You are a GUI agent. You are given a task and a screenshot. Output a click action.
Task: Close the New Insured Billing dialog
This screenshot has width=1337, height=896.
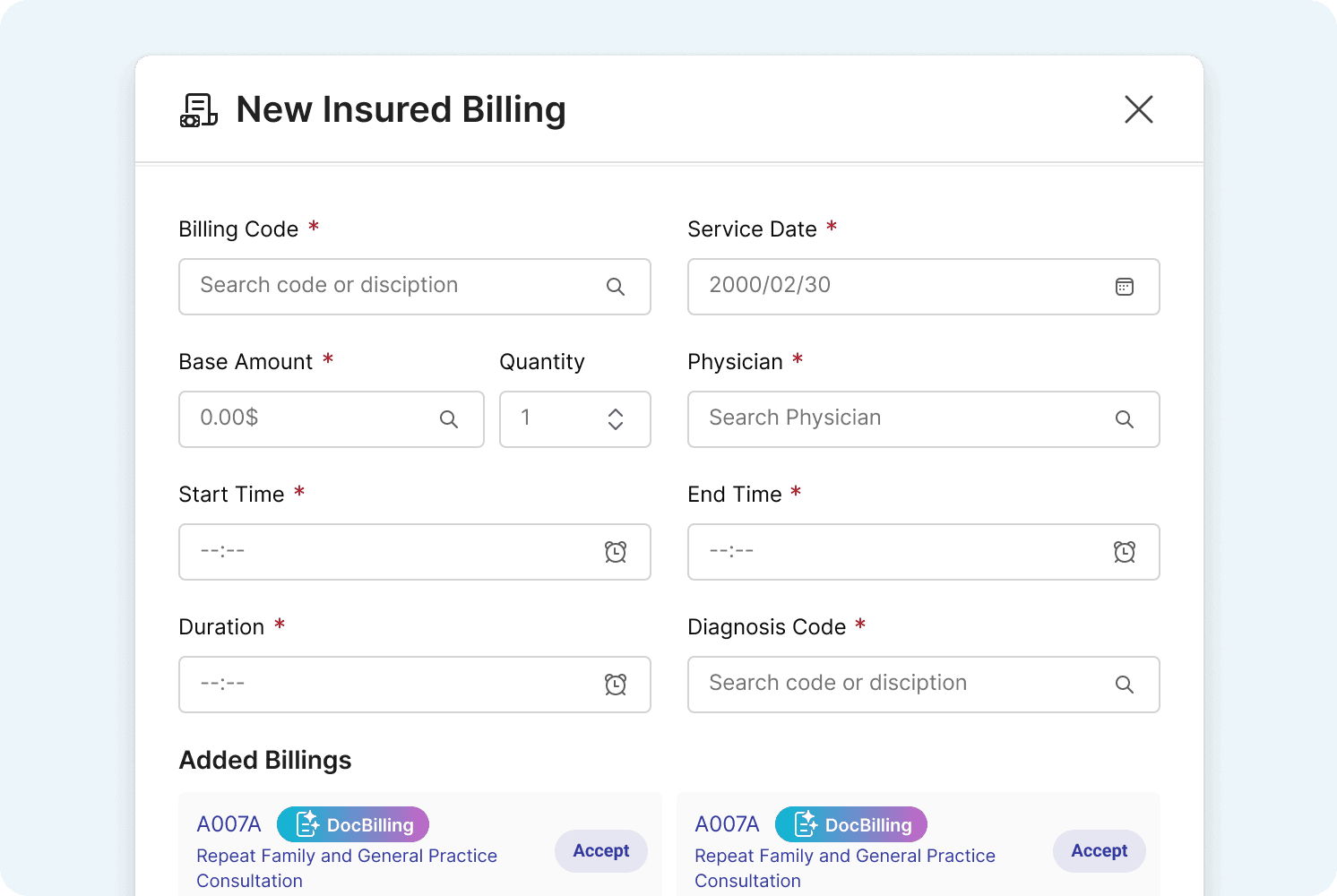1138,110
